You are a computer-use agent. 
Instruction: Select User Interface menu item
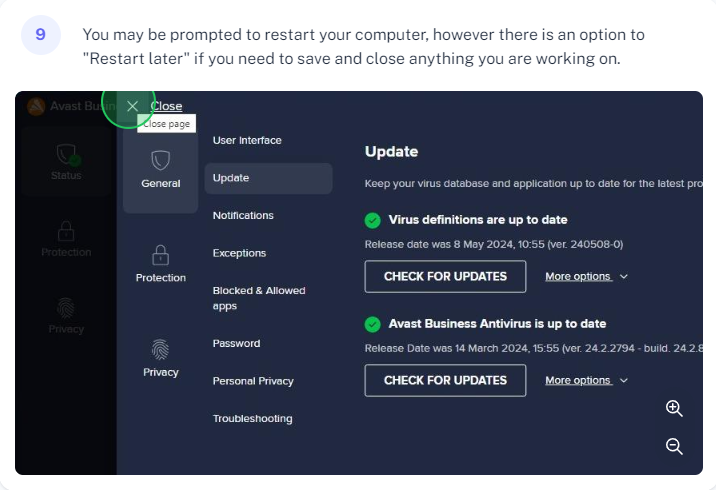[247, 141]
